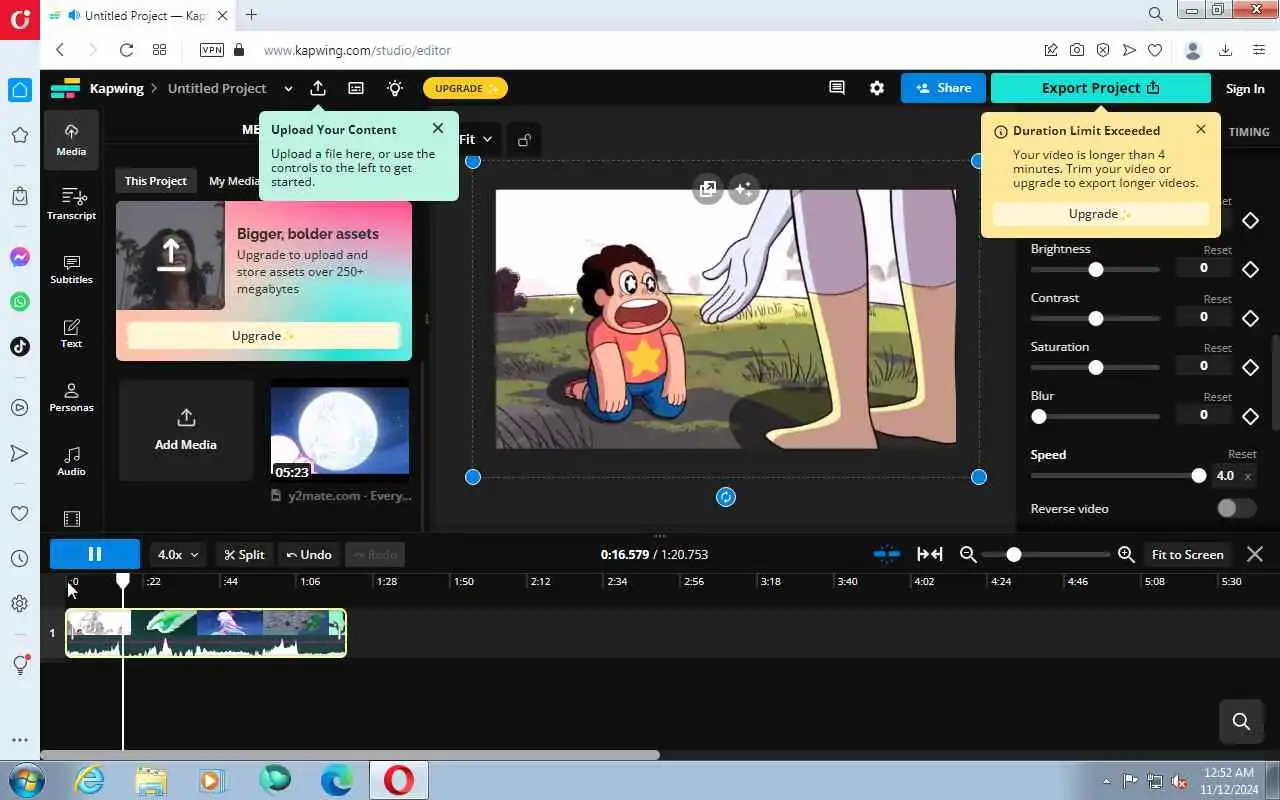Click the duplicate layer icon above the canvas
The width and height of the screenshot is (1280, 800).
(x=708, y=189)
